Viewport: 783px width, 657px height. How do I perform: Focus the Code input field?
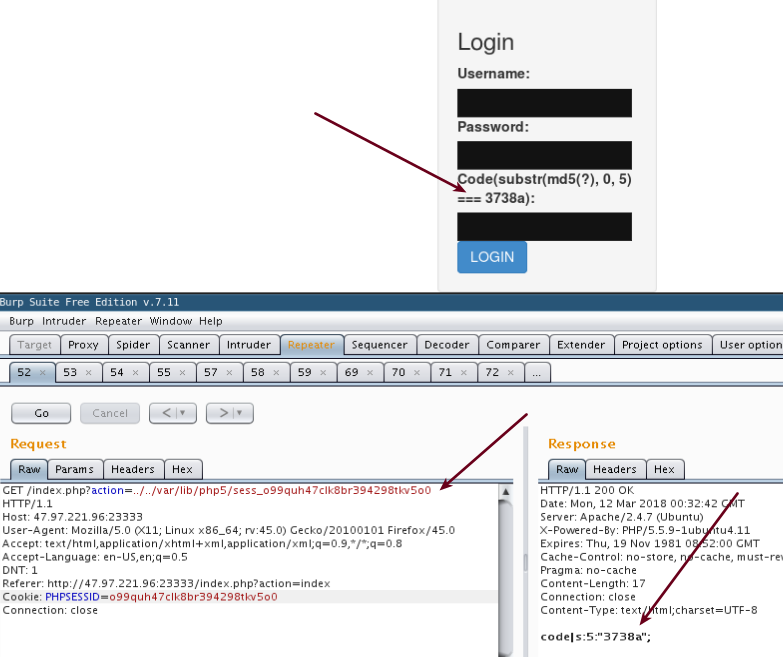pos(544,227)
